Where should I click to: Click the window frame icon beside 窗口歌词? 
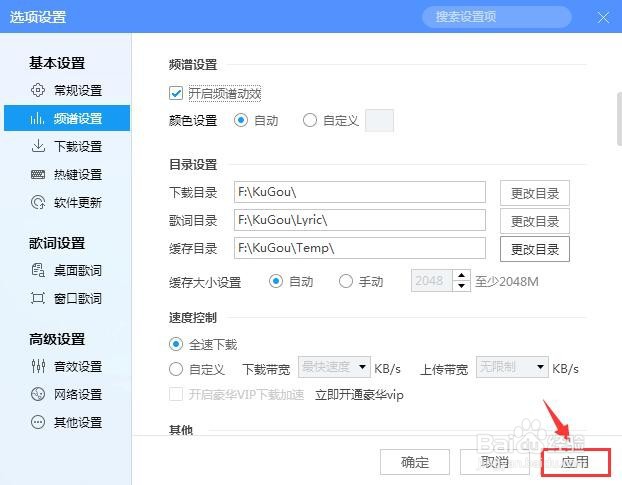pos(38,298)
